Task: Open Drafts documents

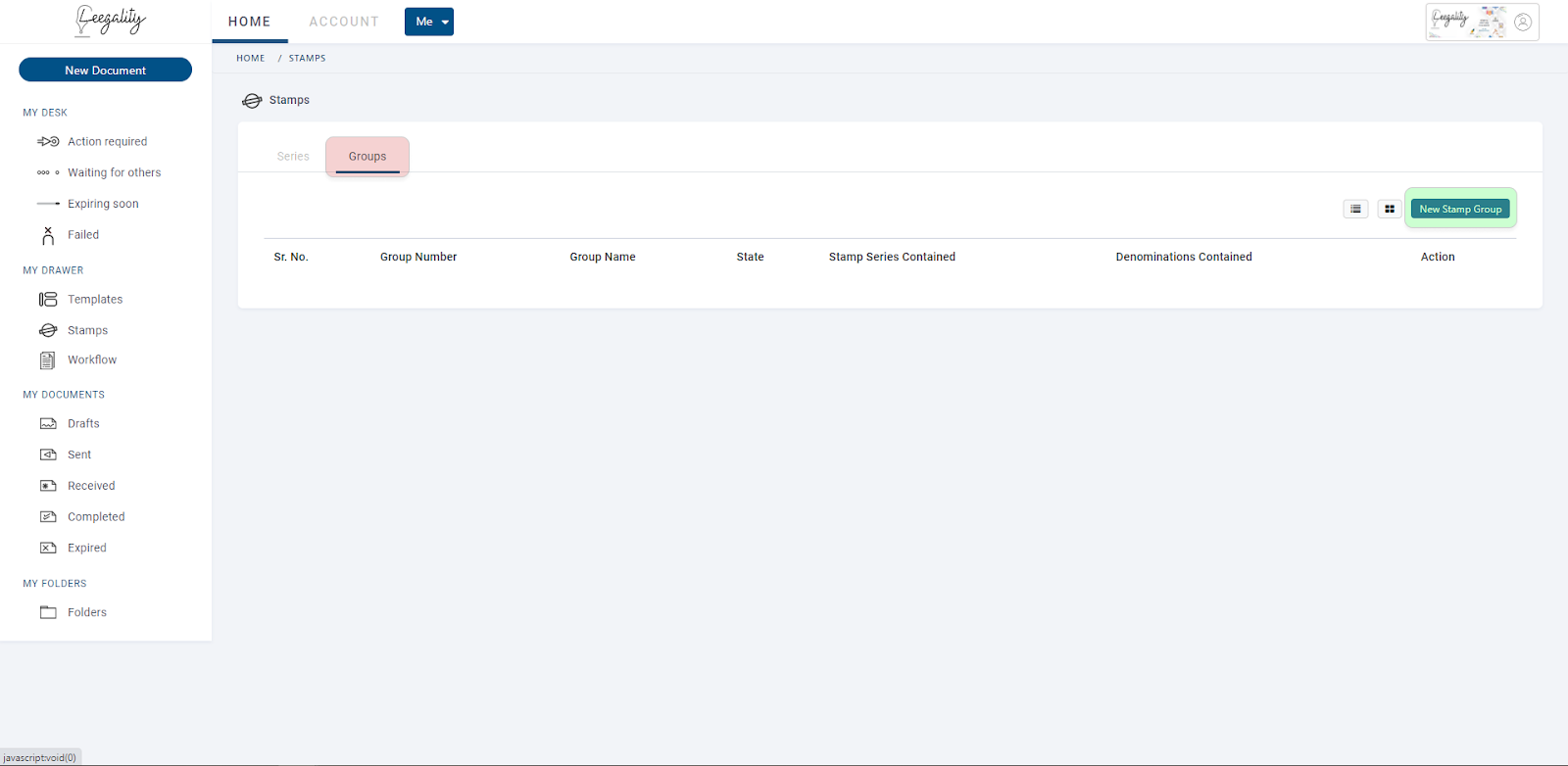Action: tap(83, 424)
